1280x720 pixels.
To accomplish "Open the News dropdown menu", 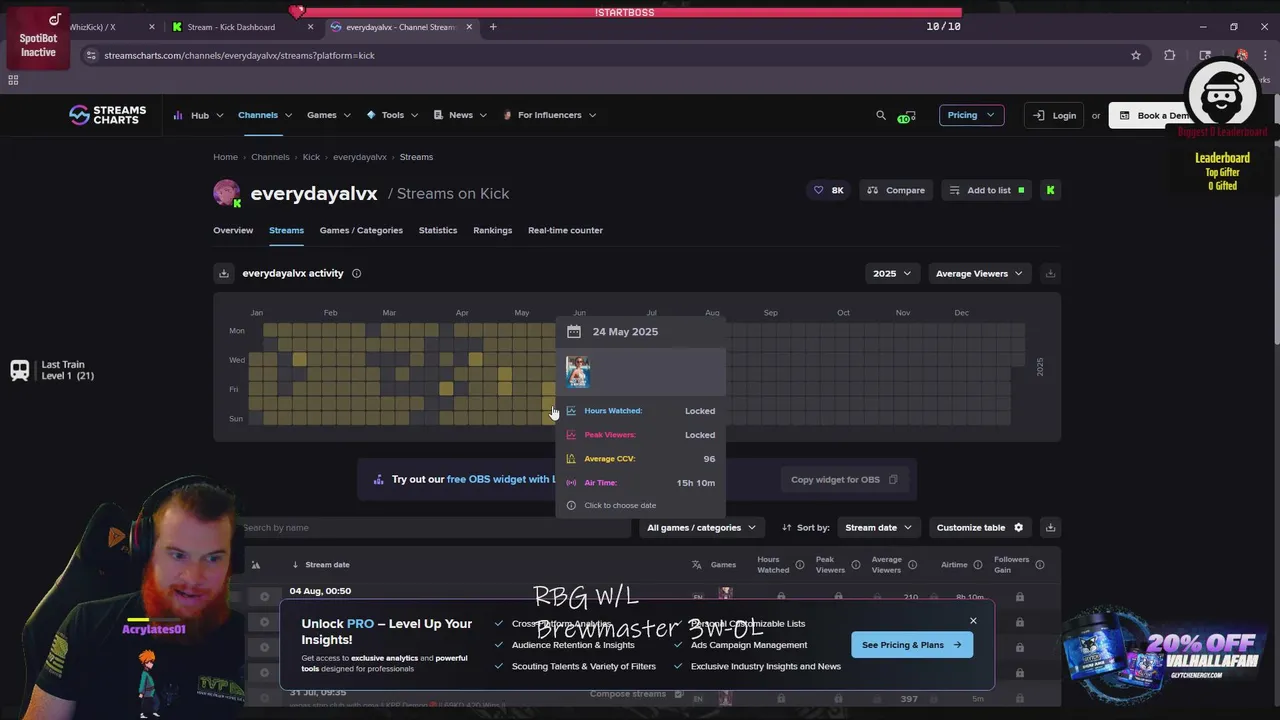I will coord(460,115).
